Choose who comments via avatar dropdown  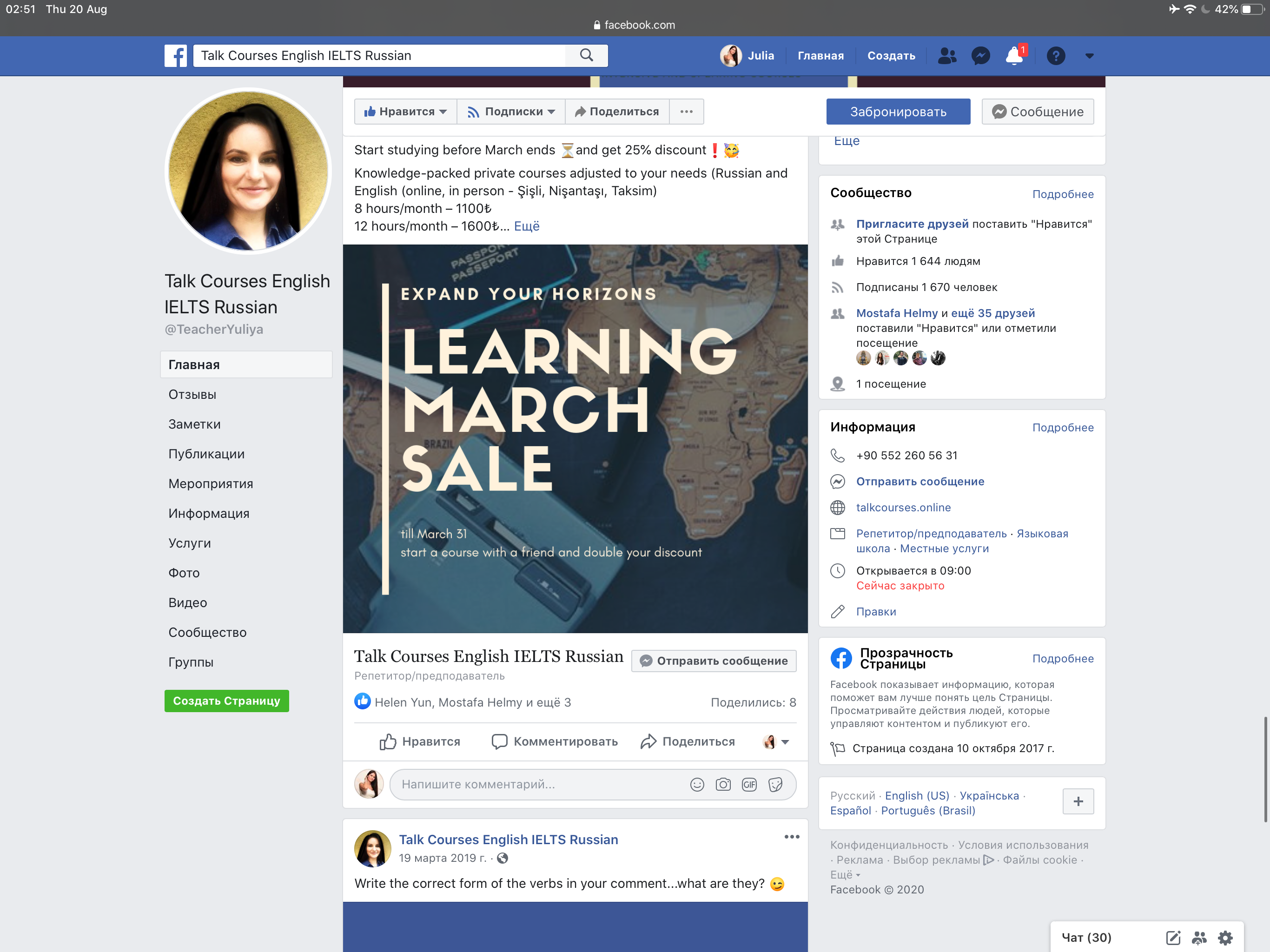click(776, 742)
